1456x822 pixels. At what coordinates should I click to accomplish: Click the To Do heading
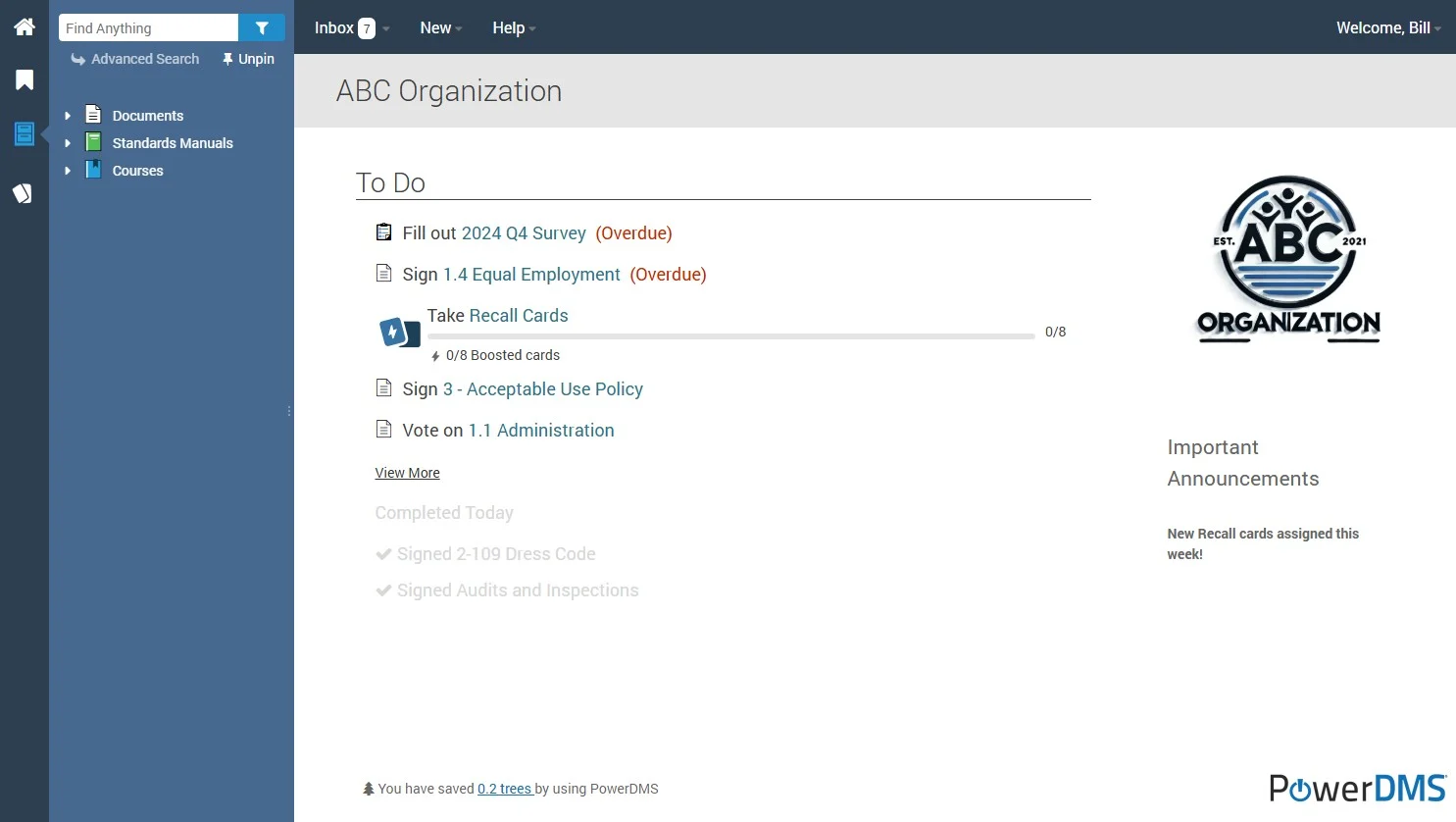pyautogui.click(x=390, y=182)
